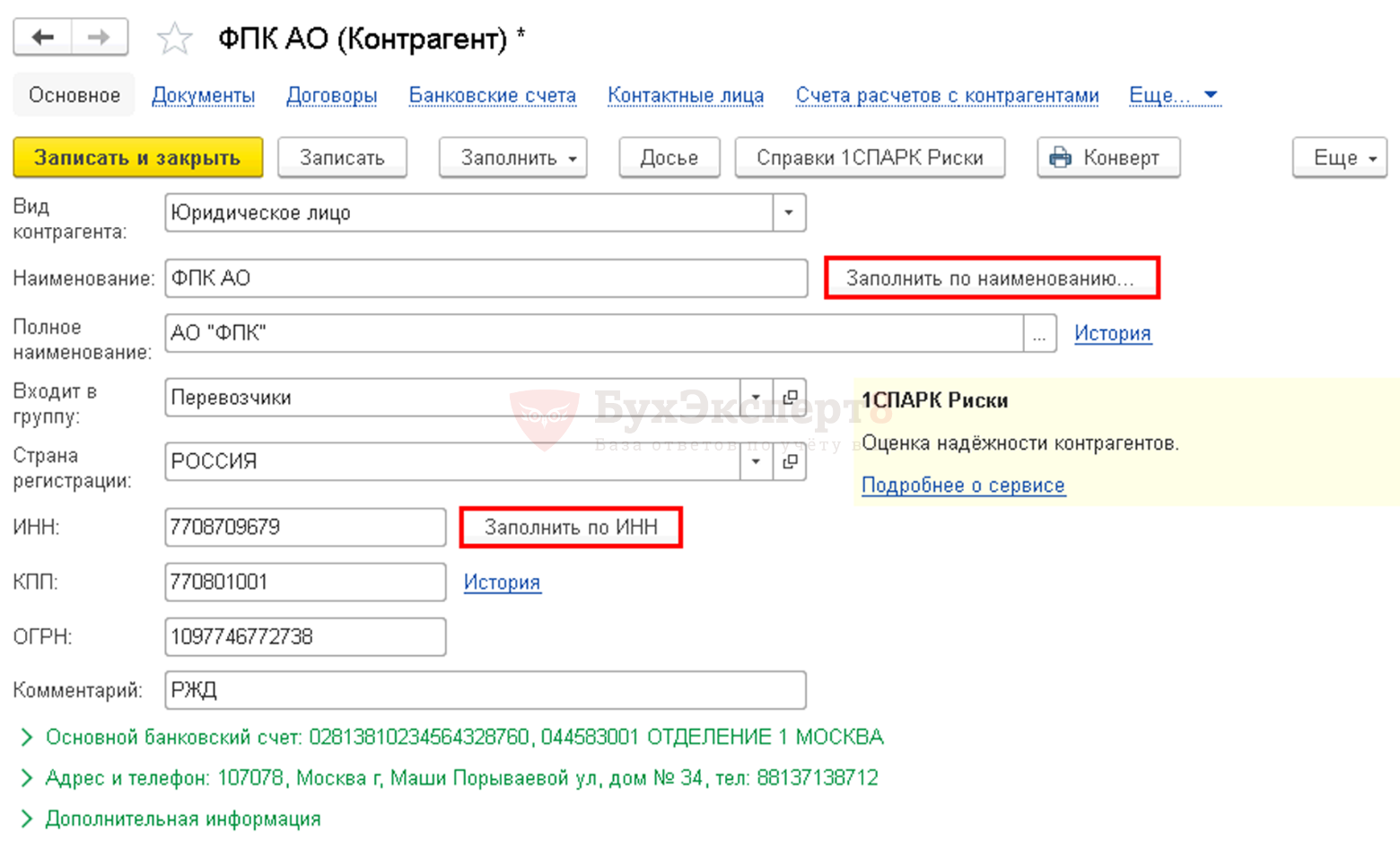Image resolution: width=1400 pixels, height=841 pixels.
Task: Click into the Комментарий input field
Action: click(x=485, y=690)
